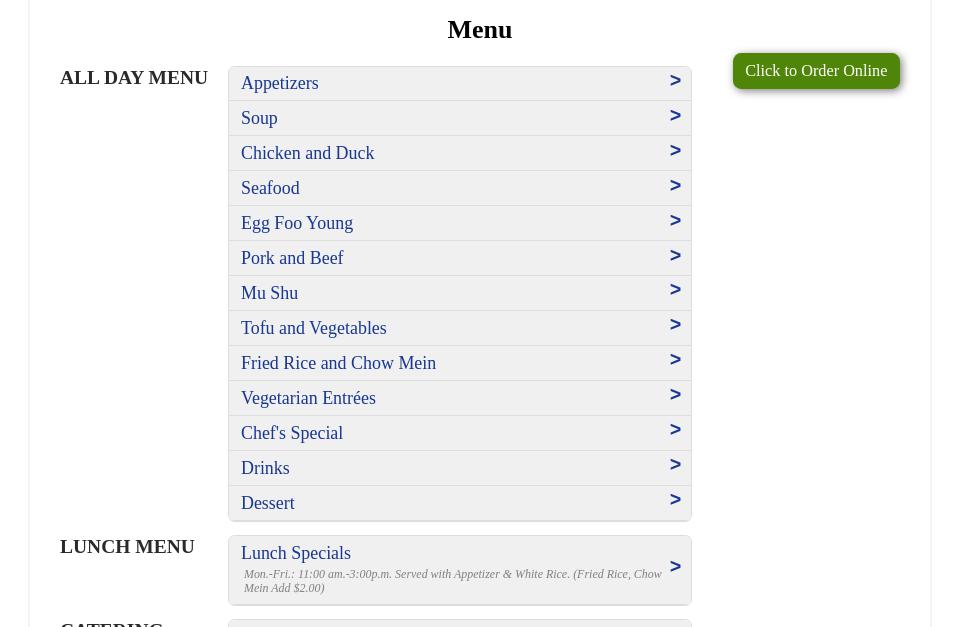The height and width of the screenshot is (627, 960).
Task: Open the Drinks menu category
Action: [264, 468]
